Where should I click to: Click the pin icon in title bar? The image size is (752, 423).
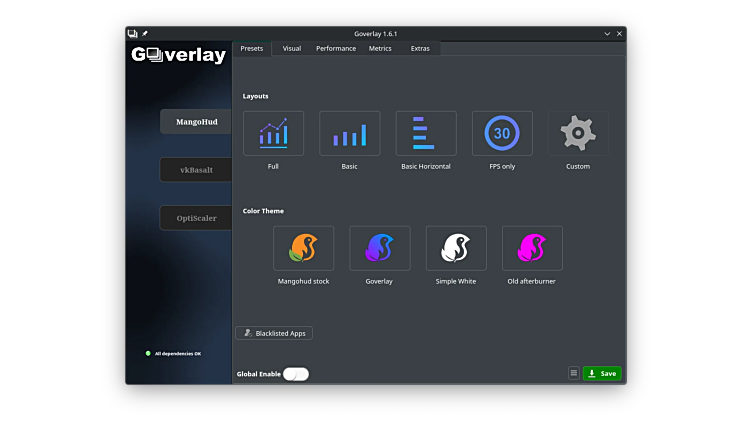[x=145, y=33]
